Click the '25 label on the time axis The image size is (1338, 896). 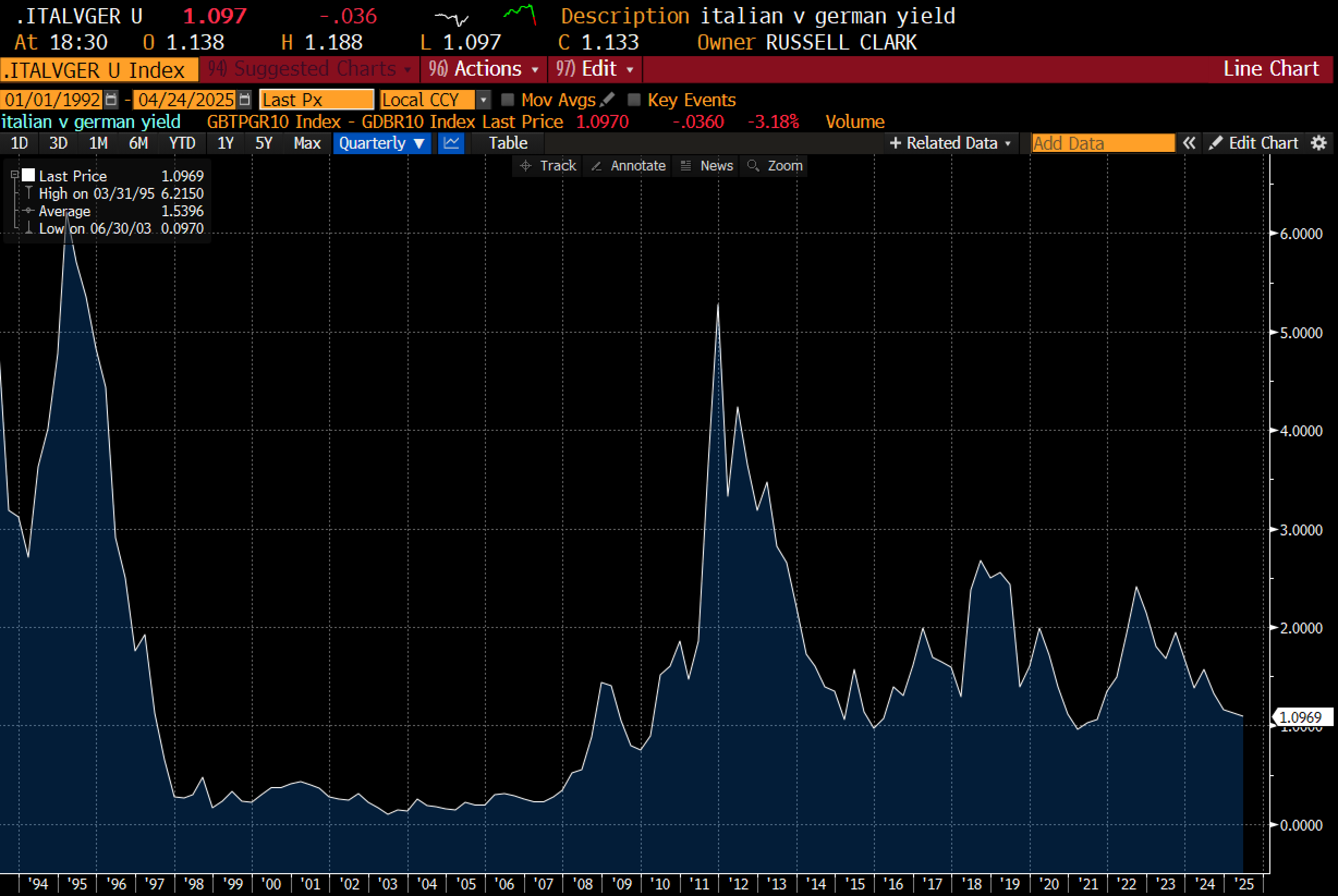click(x=1244, y=885)
